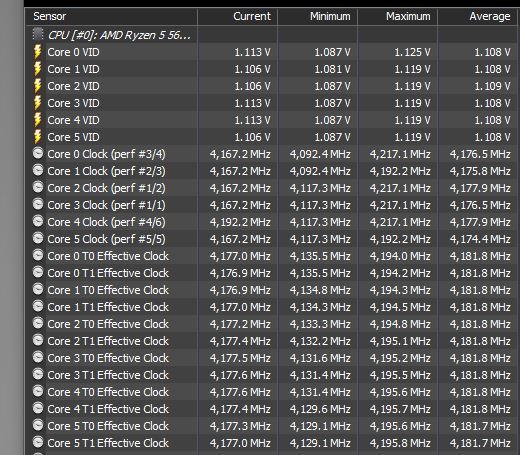Select the Core 2 Clock (perf #1/2) label
Image resolution: width=520 pixels, height=455 pixels.
click(106, 188)
